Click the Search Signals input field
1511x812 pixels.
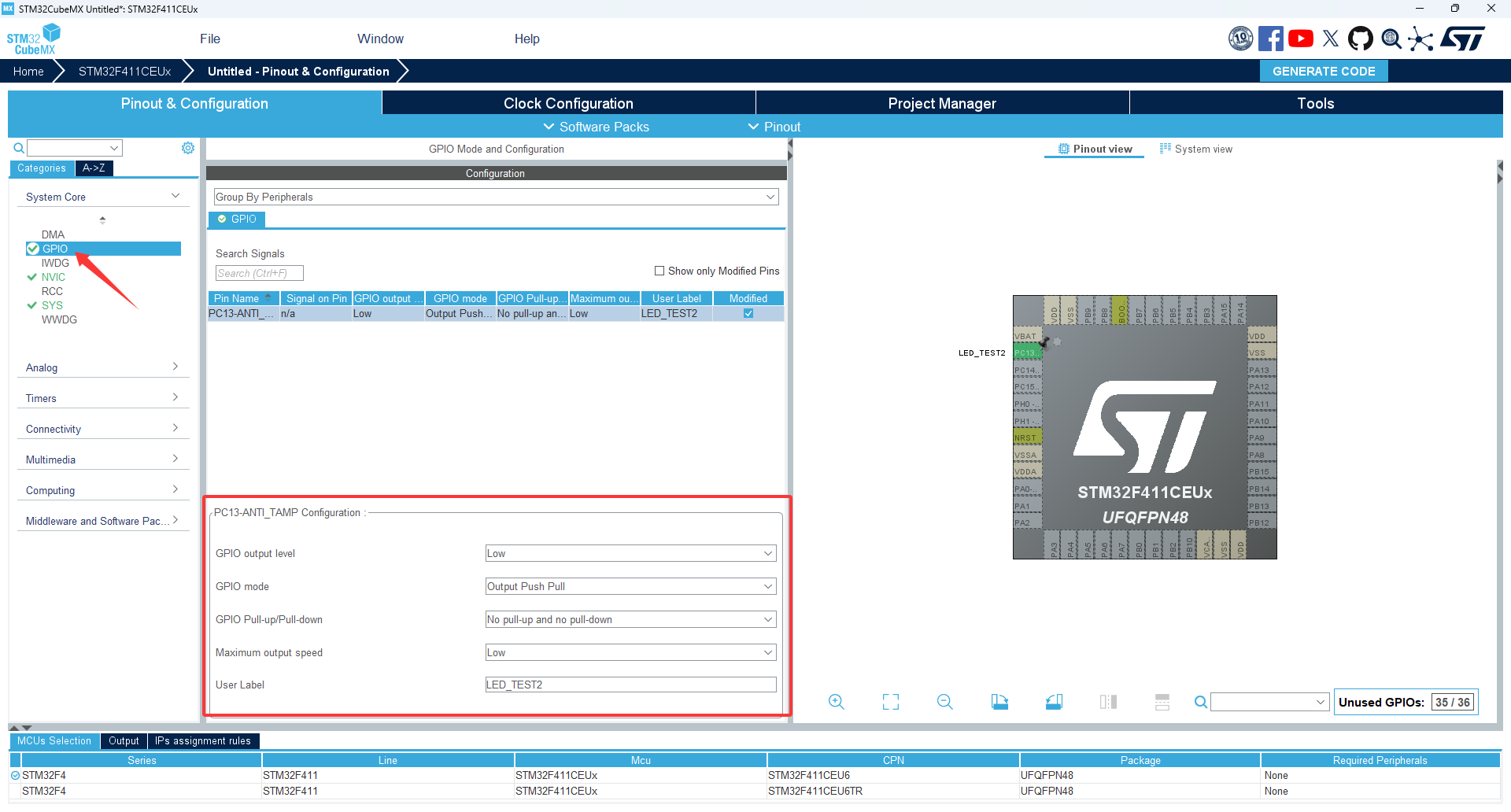260,273
